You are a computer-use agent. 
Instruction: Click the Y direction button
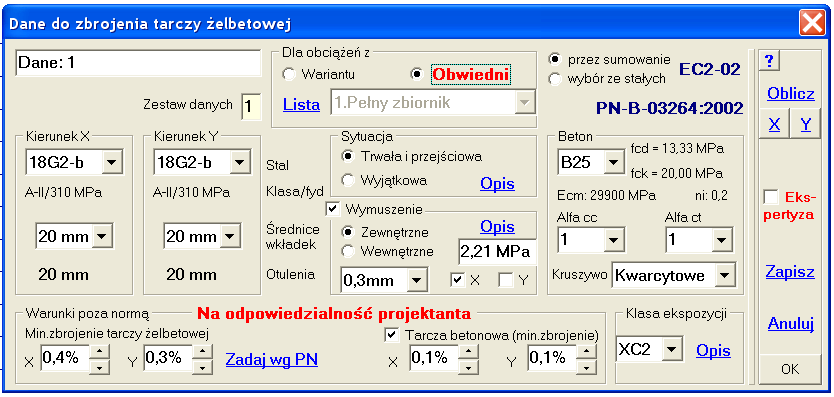(x=806, y=125)
